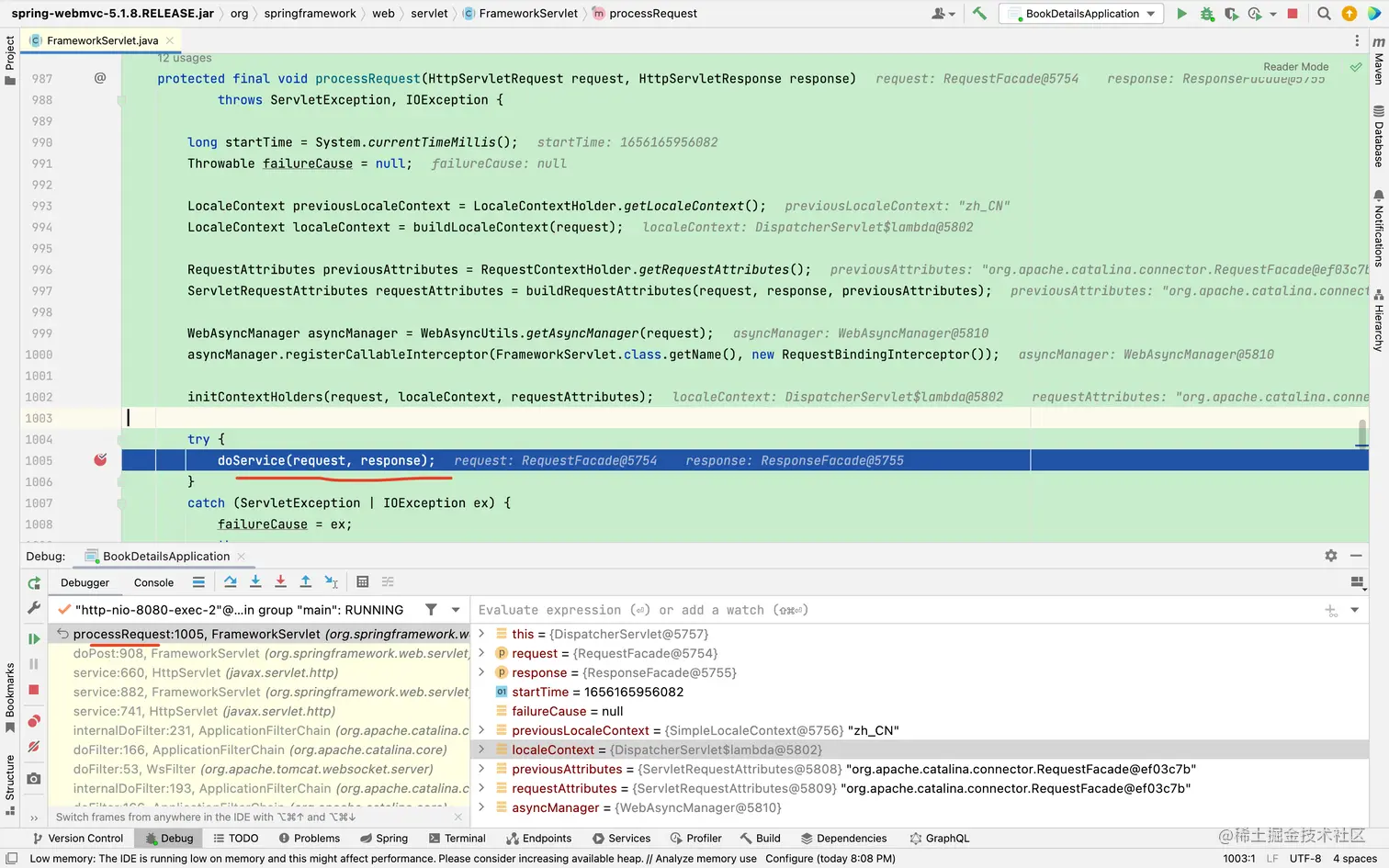Open the debug layout settings icon
This screenshot has width=1389, height=868.
1357,582
